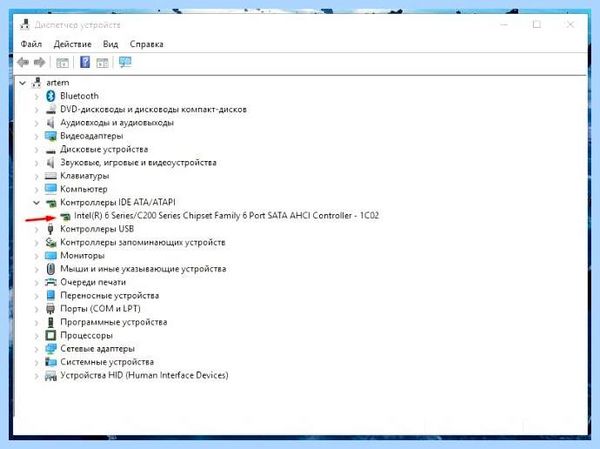
Task: Select the Программные устройства label
Action: (x=114, y=322)
